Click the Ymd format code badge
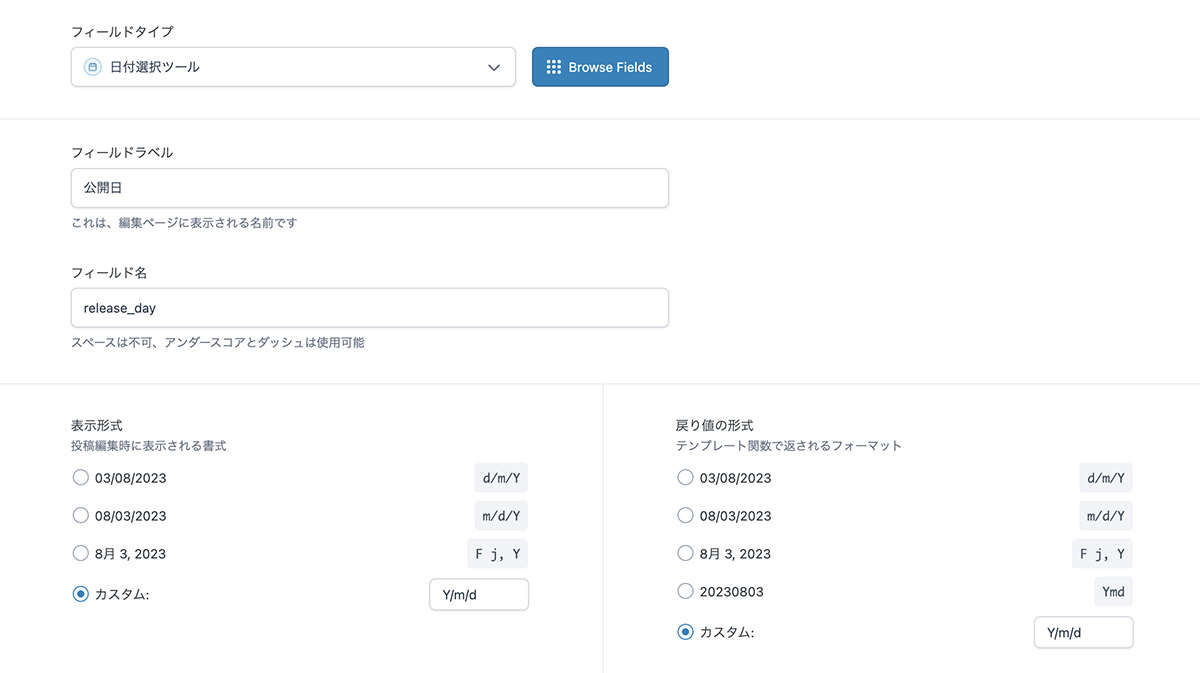Screen dimensions: 1200x673 (1113, 592)
